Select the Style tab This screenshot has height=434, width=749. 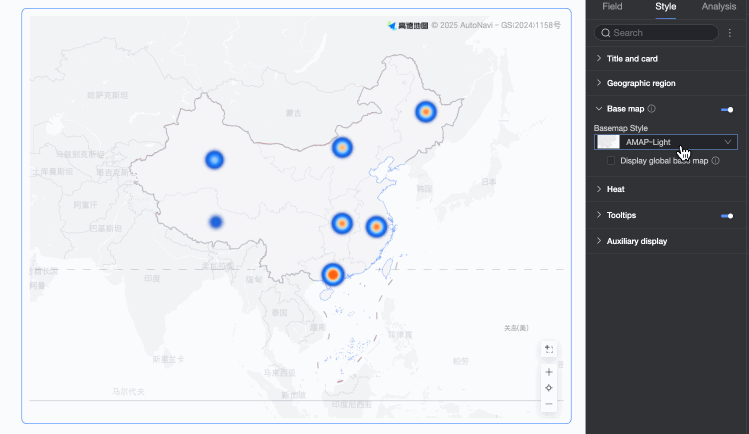click(665, 7)
